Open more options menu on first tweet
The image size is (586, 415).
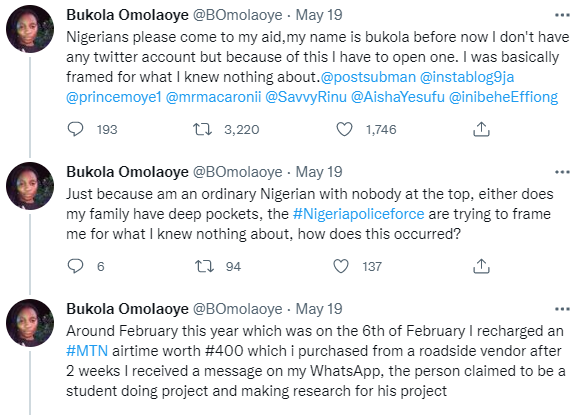(x=562, y=15)
